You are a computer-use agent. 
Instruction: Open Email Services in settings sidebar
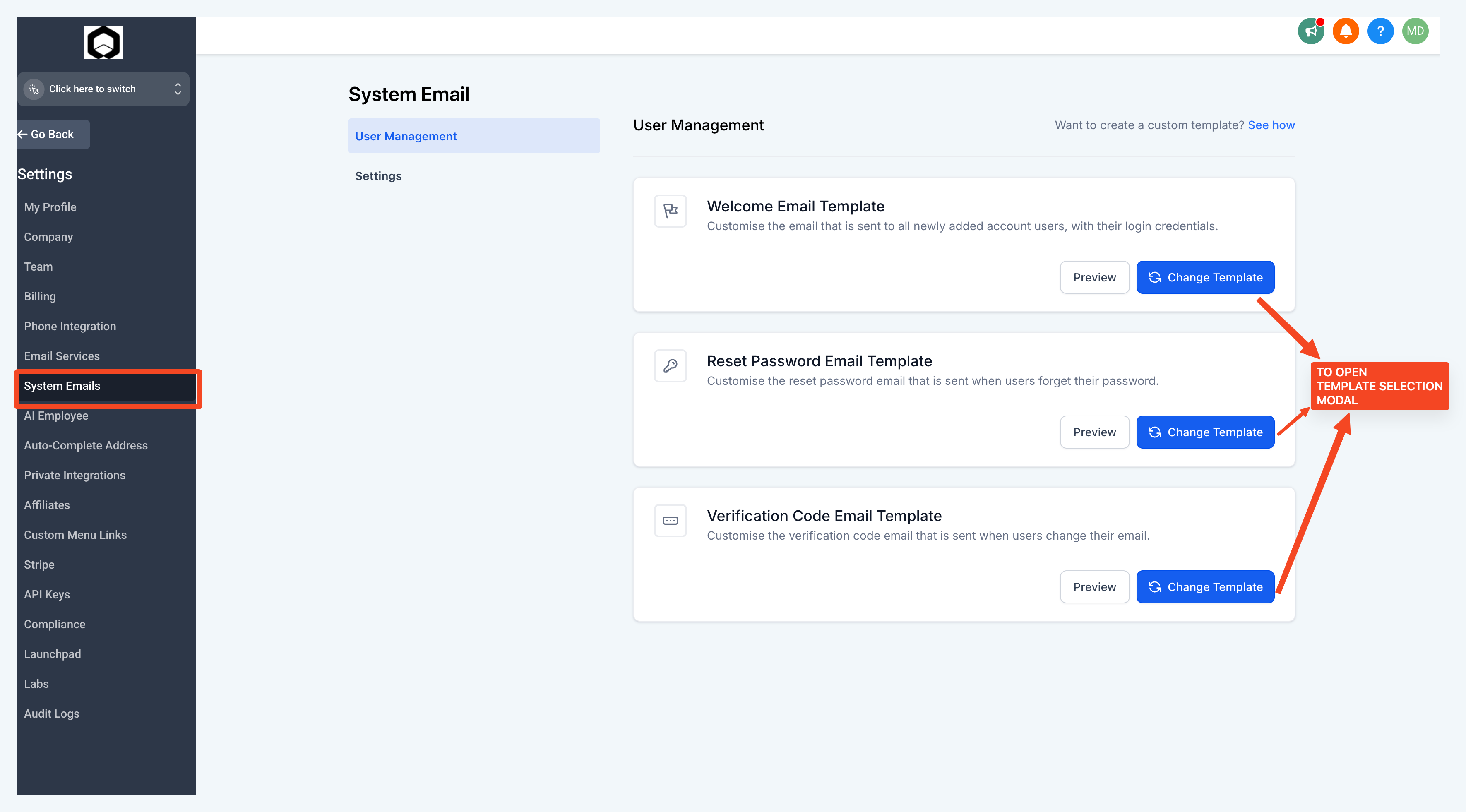tap(61, 356)
